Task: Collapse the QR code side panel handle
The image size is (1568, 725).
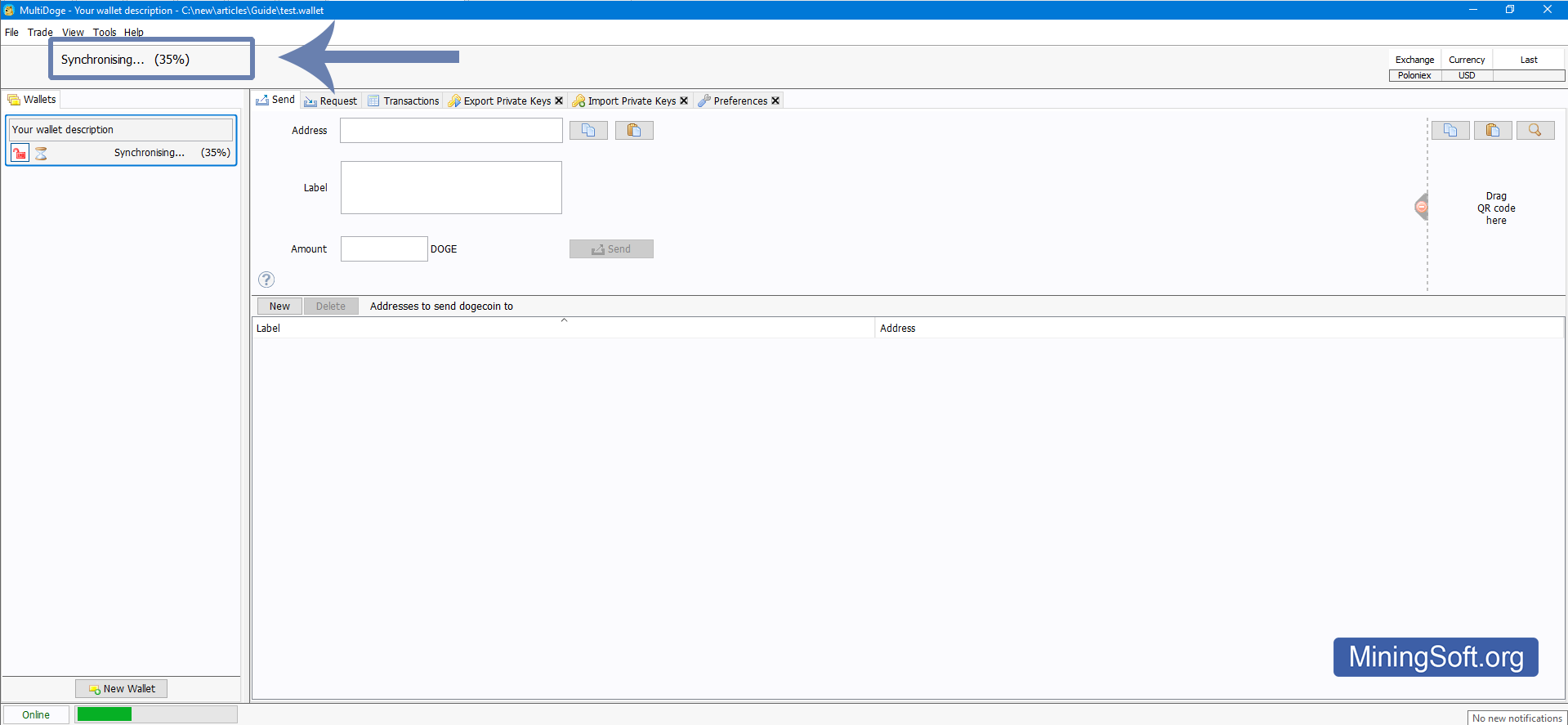Action: click(1422, 207)
